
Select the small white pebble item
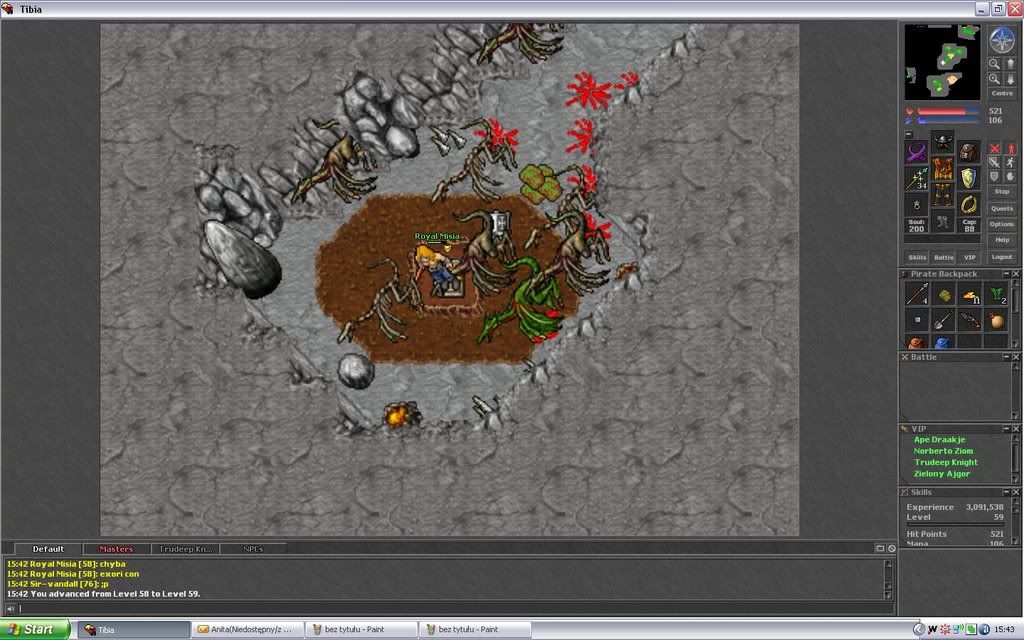[917, 321]
